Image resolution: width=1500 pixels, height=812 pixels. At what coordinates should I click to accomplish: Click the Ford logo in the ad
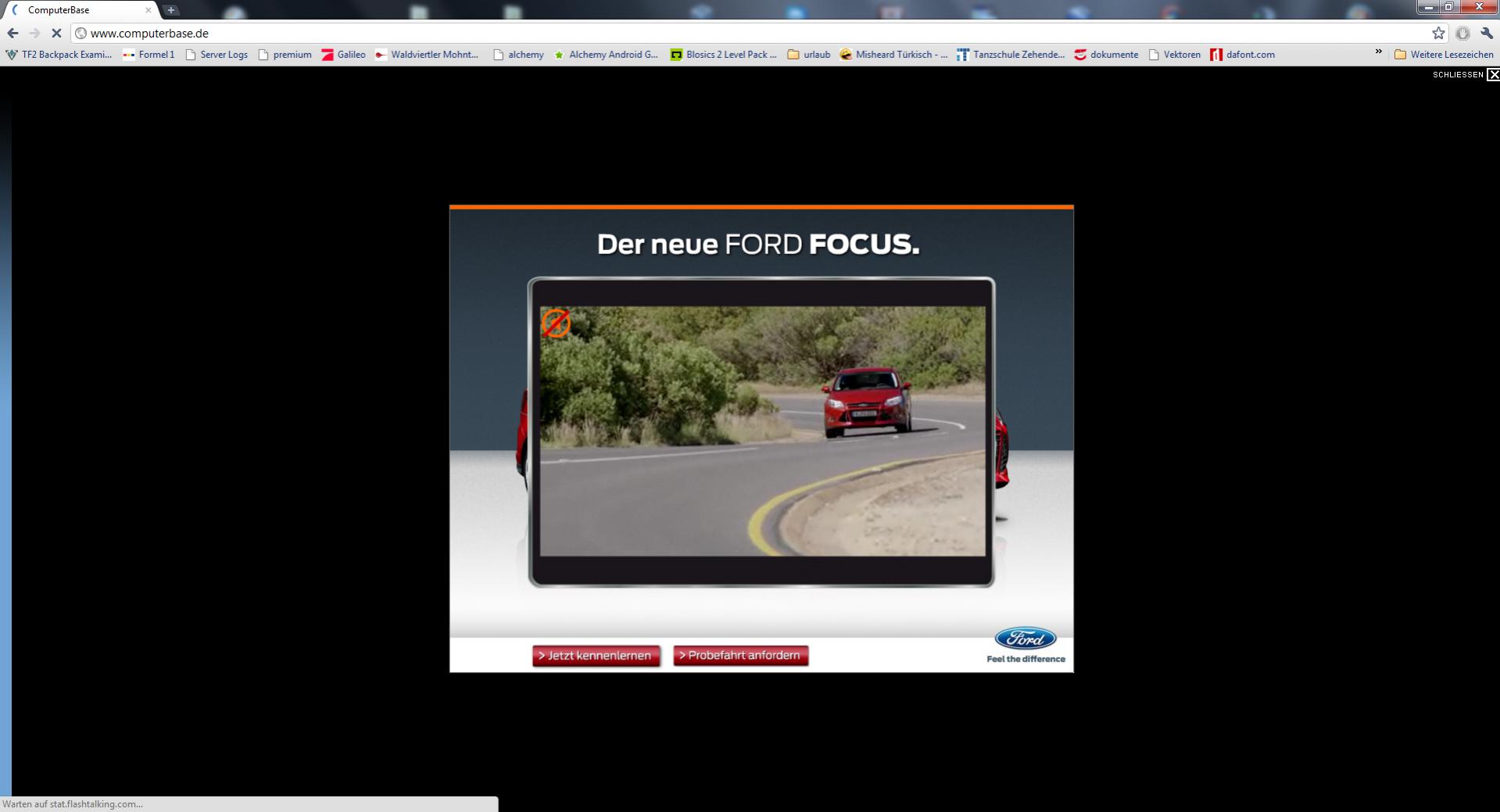coord(1026,639)
